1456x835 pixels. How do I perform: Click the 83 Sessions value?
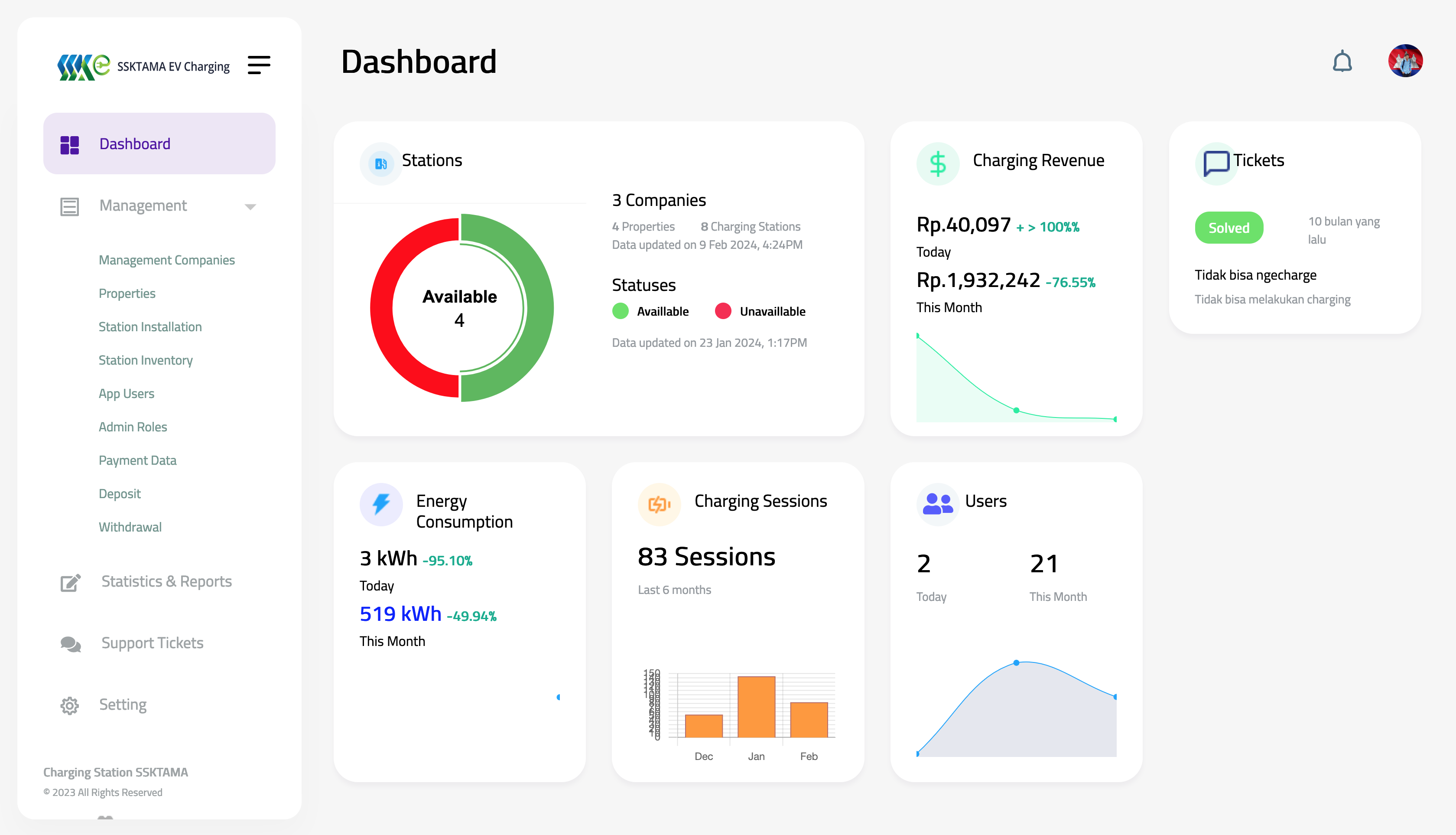point(706,557)
